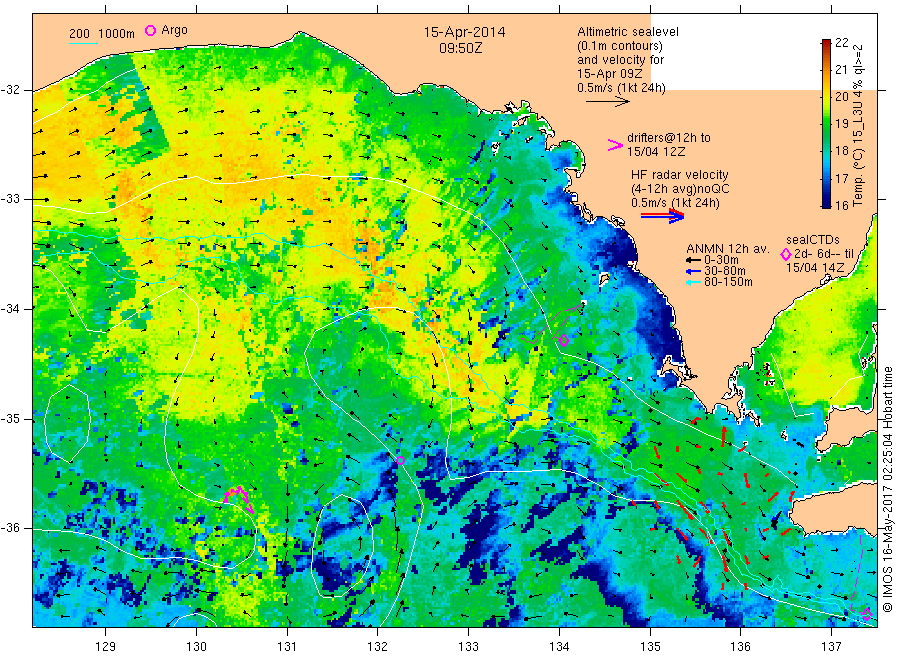
Task: Click the "Temp. (°C)" color bar label
Action: point(858,180)
